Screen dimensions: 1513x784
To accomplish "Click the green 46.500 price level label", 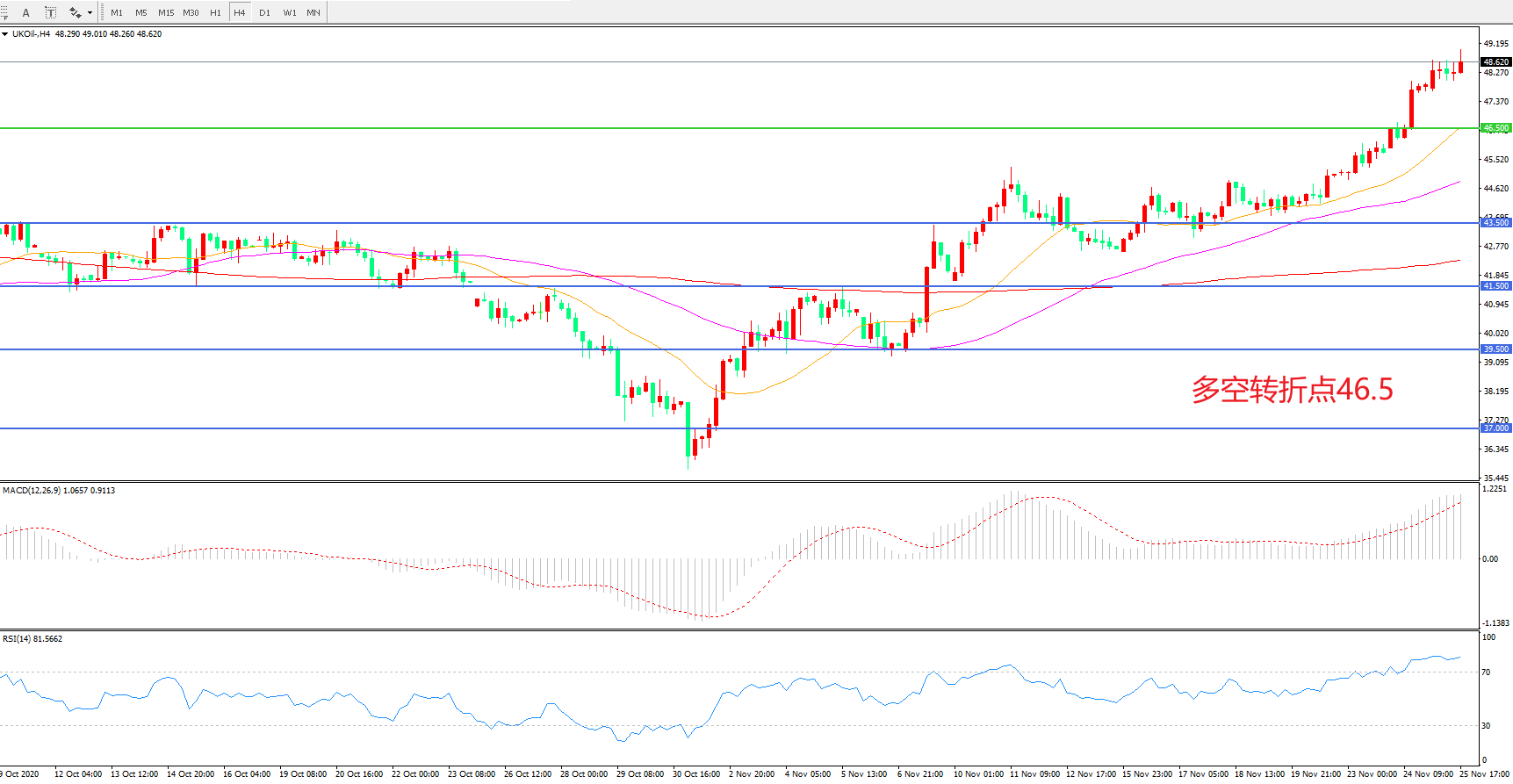I will (x=1495, y=128).
